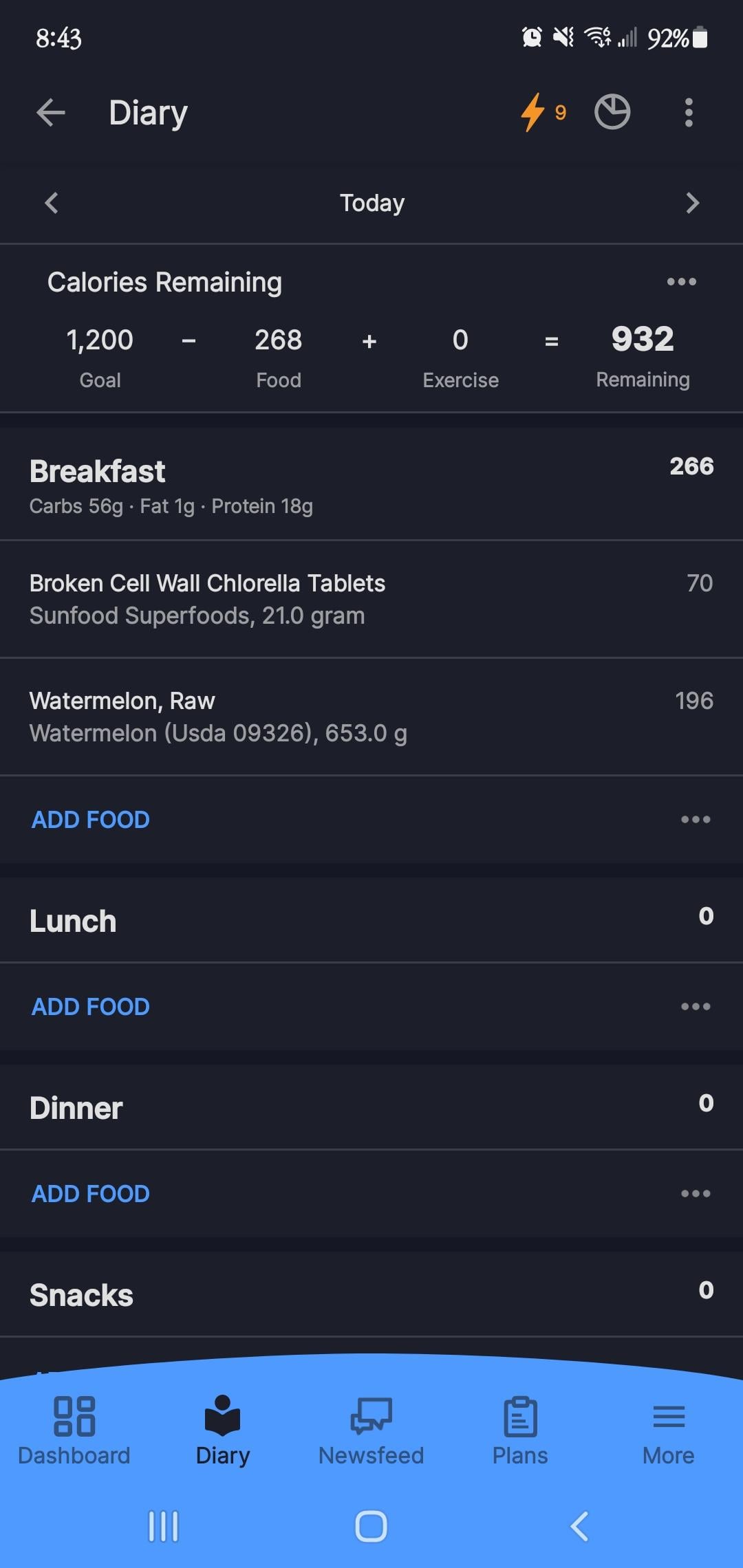Open the More menu tab
Screen dimensions: 743x1568
click(x=668, y=1430)
